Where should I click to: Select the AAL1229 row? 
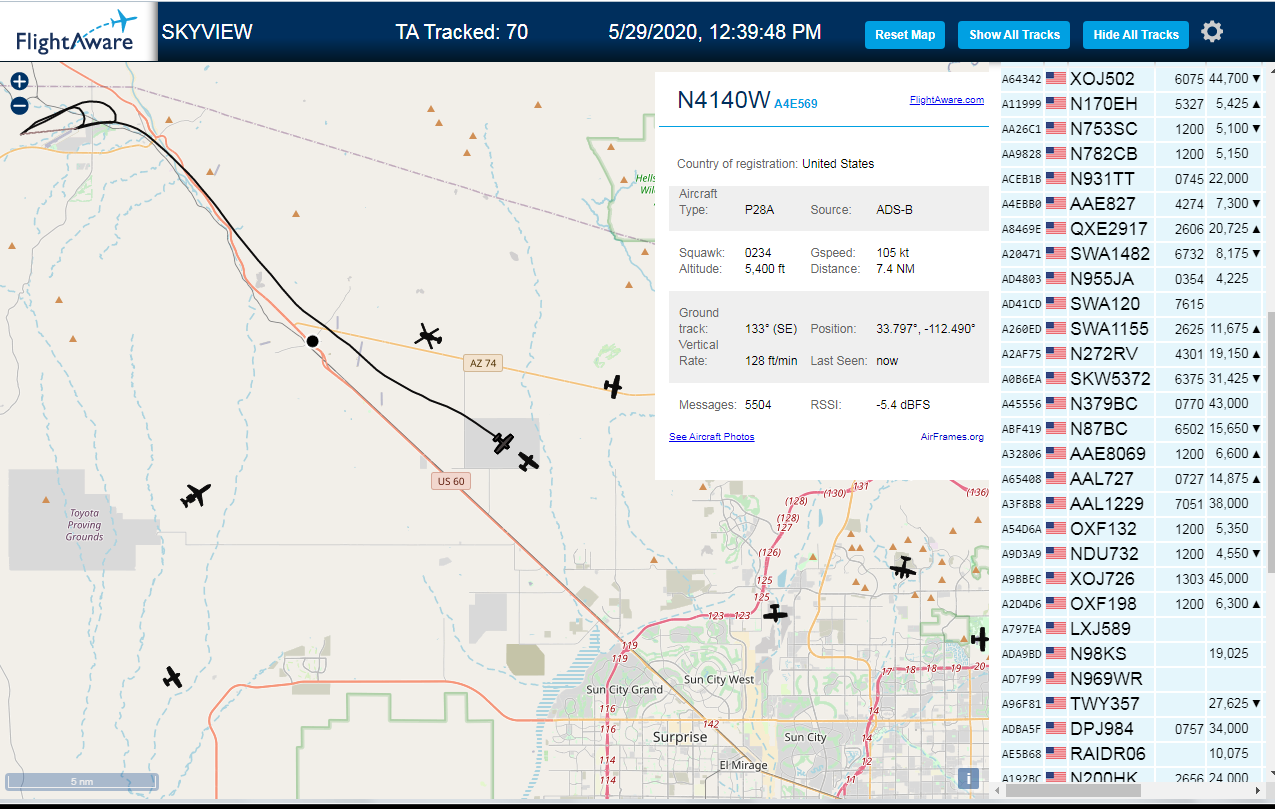point(1131,504)
